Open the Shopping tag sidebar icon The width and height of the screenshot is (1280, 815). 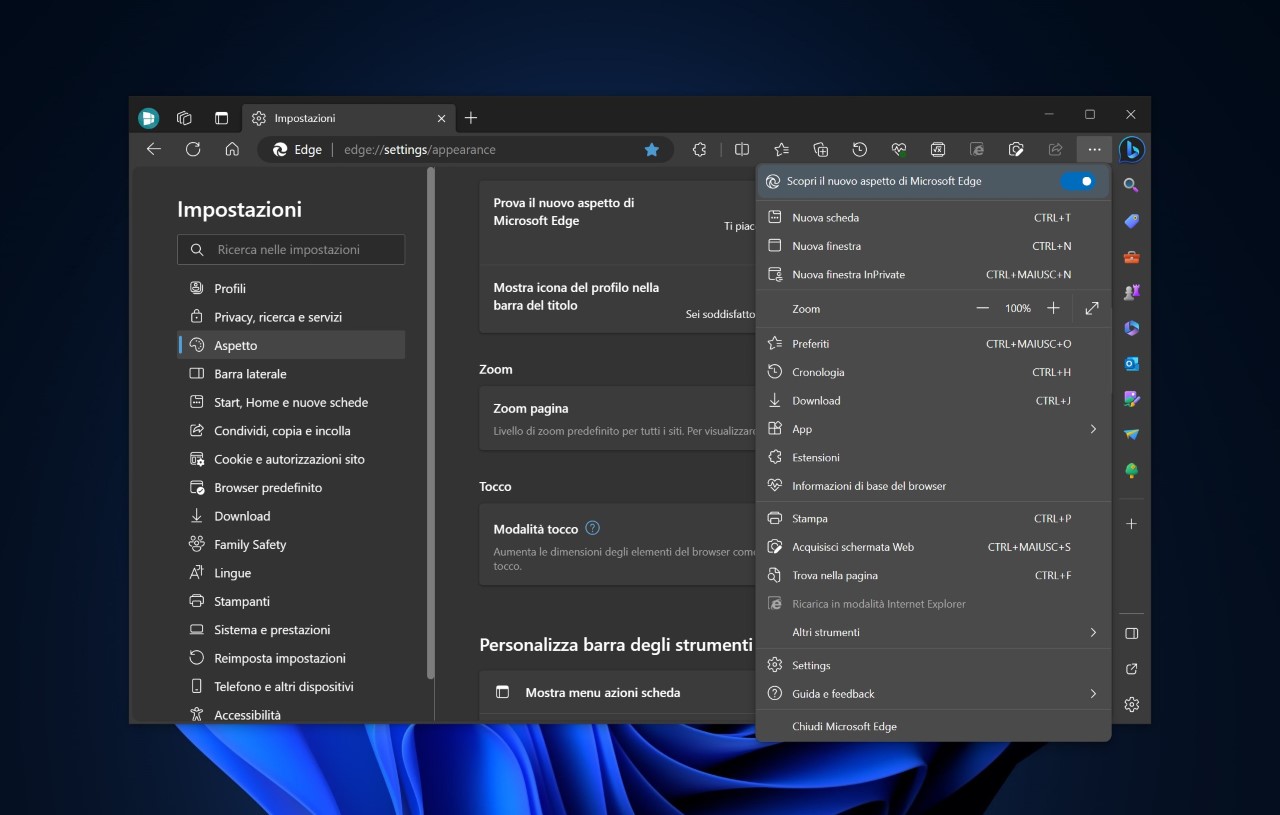(1131, 221)
